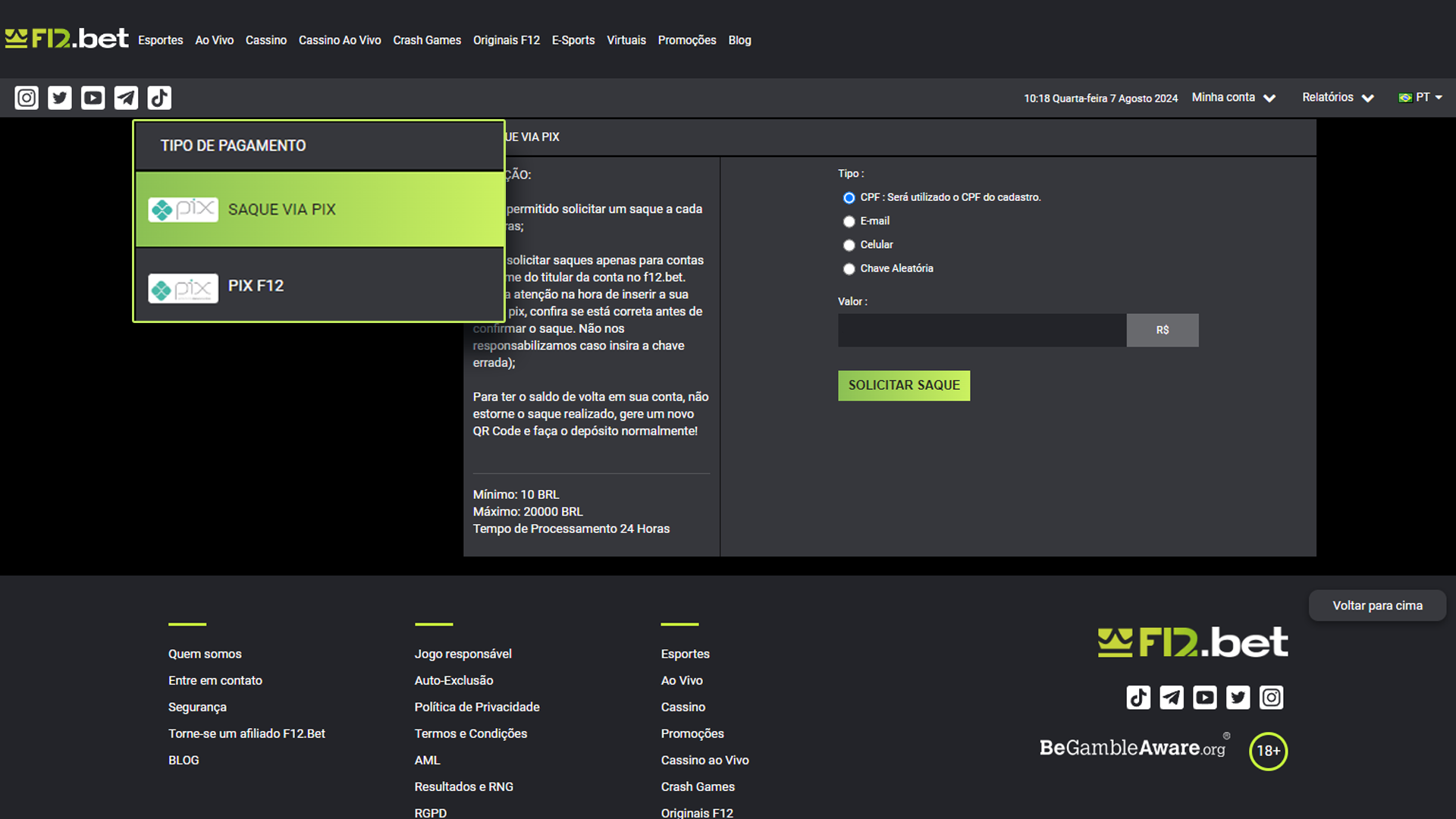The height and width of the screenshot is (819, 1456).
Task: Open the Relatórios dropdown
Action: [x=1337, y=97]
